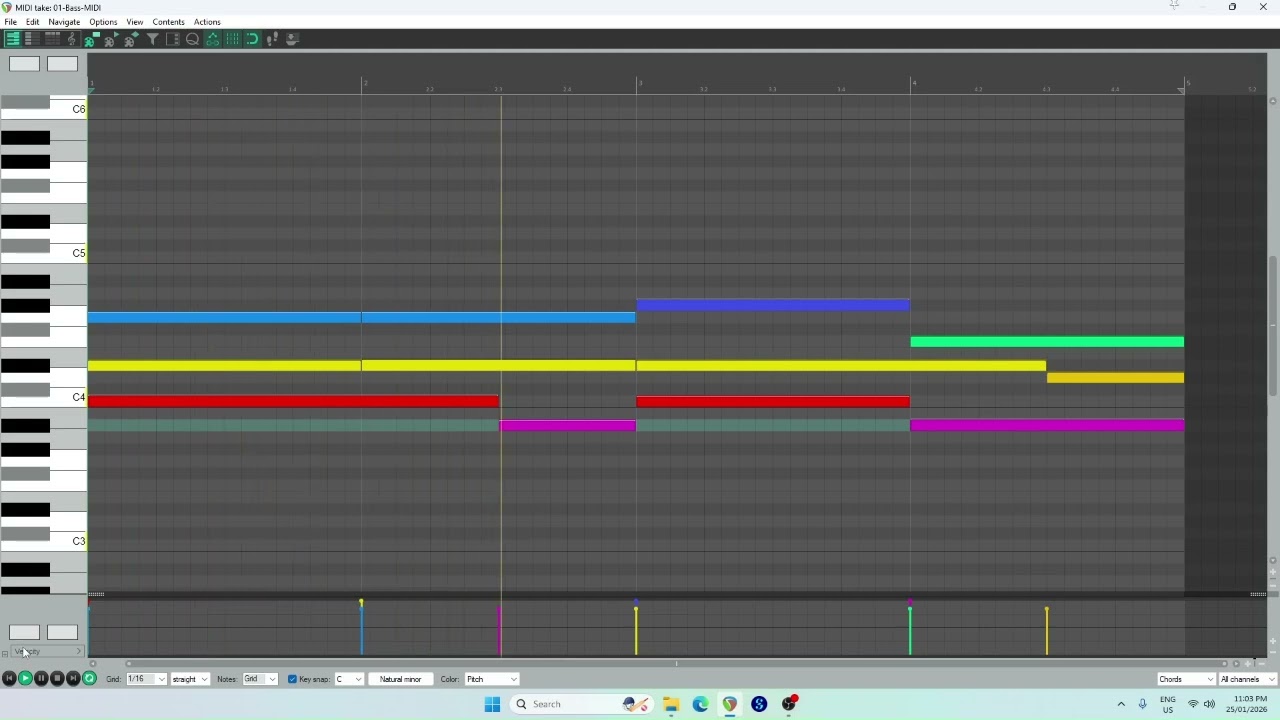Open the Contents menu
1280x720 pixels.
click(x=168, y=22)
